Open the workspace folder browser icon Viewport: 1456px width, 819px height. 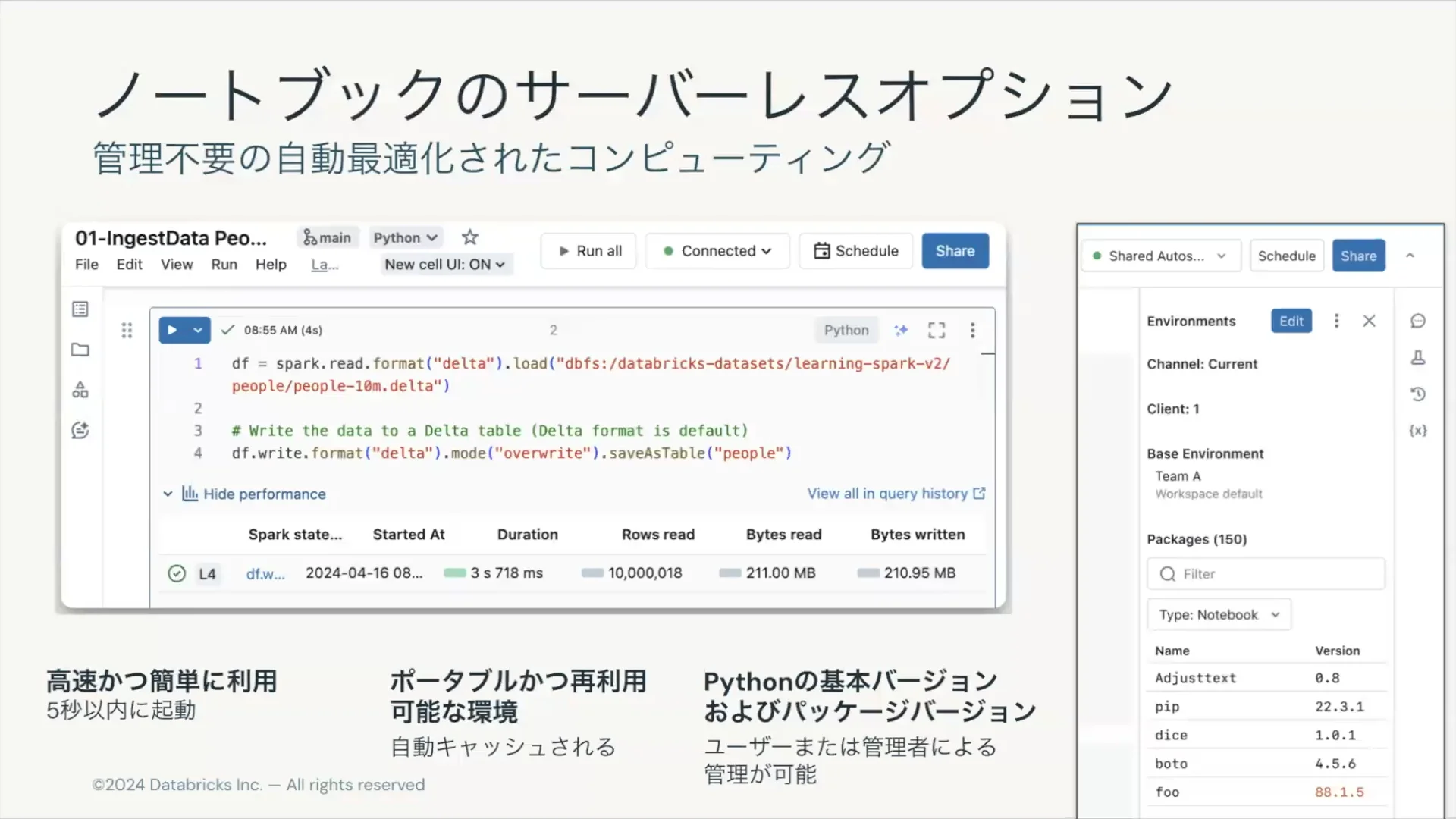(x=80, y=350)
